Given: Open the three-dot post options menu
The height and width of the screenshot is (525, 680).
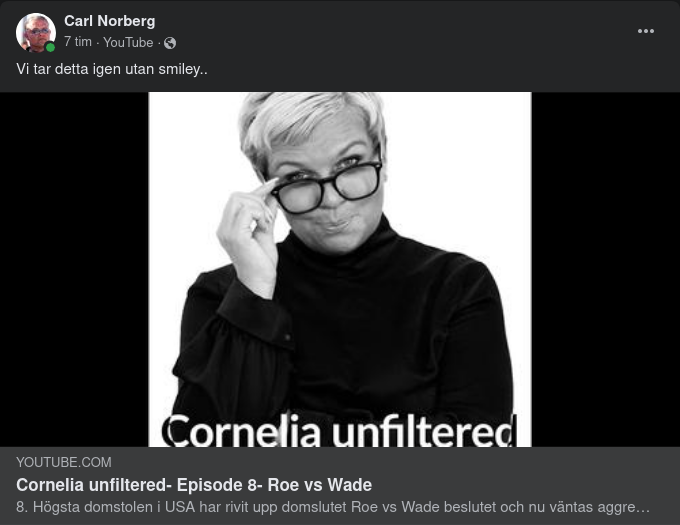Looking at the screenshot, I should point(646,31).
